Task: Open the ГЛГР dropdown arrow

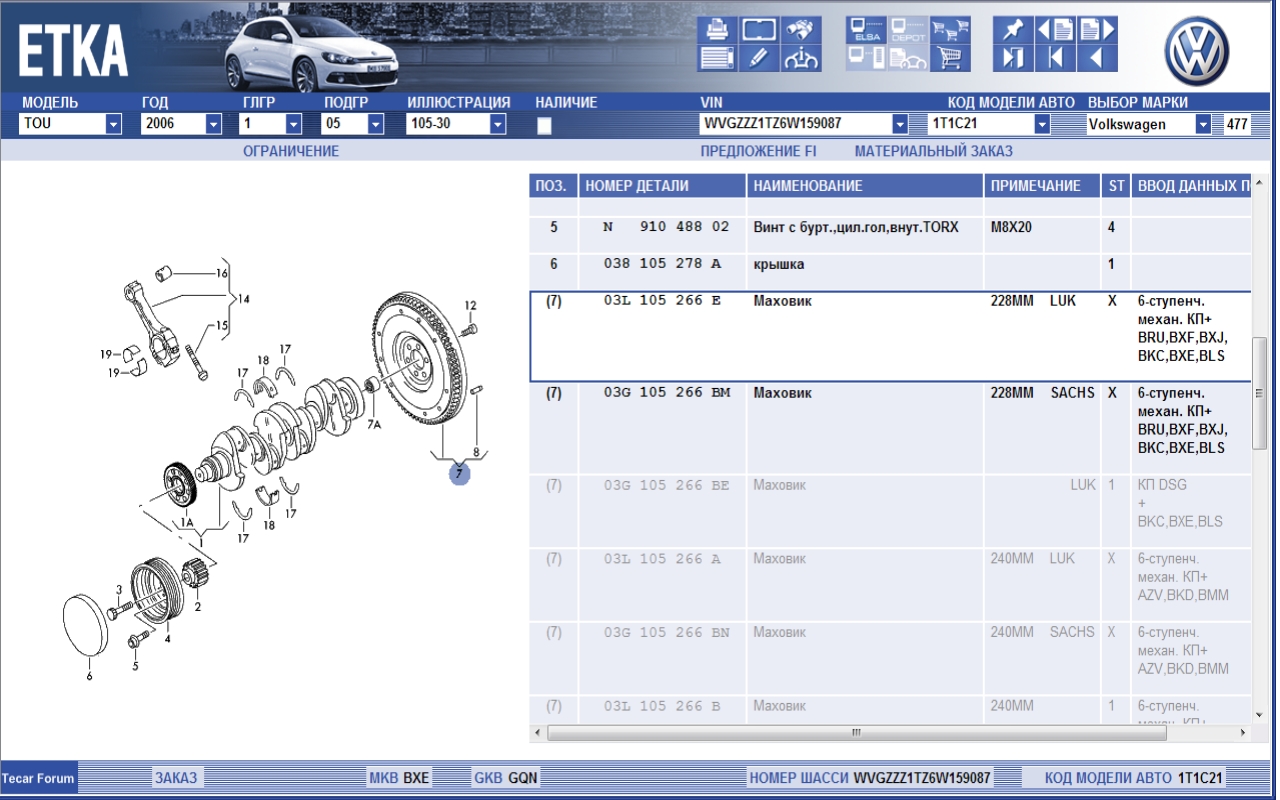Action: (x=294, y=124)
